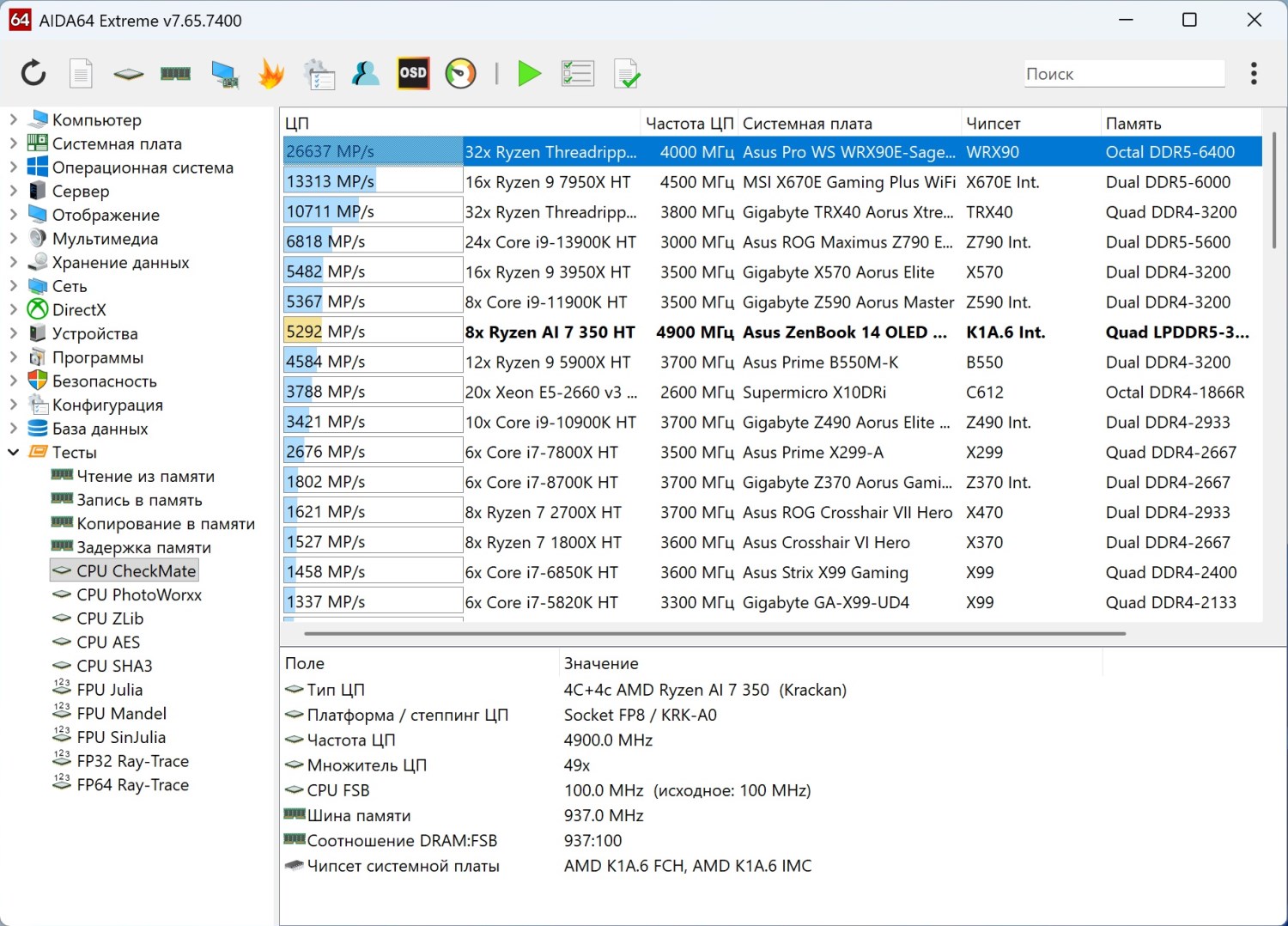Click the page with green checkmark icon
The height and width of the screenshot is (926, 1288).
point(627,74)
